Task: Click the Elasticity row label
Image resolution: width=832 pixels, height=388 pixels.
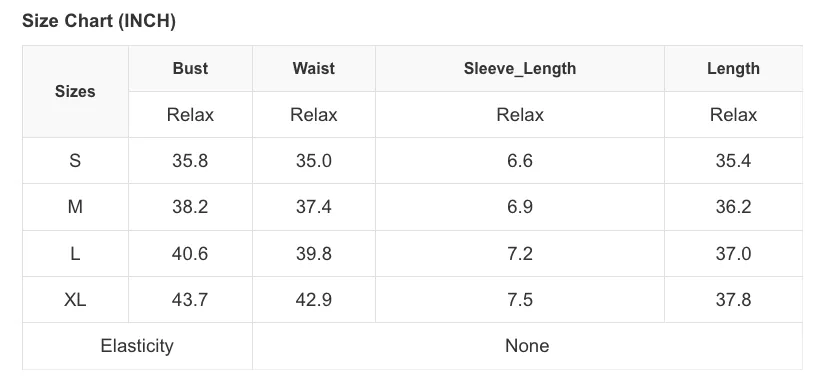Action: (137, 346)
